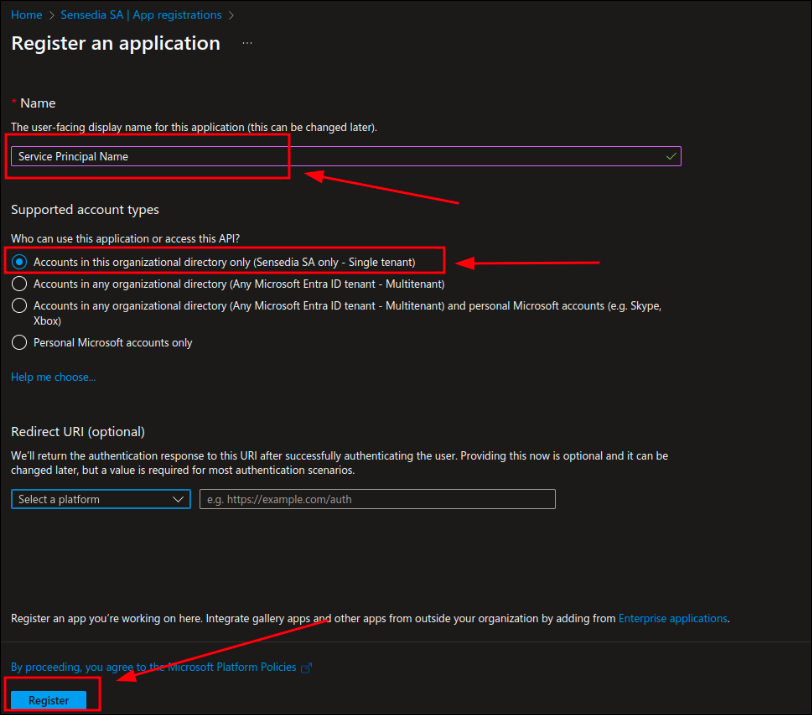Choose Accounts in any organizational directory Multitenant
Viewport: 812px width, 715px height.
19,284
